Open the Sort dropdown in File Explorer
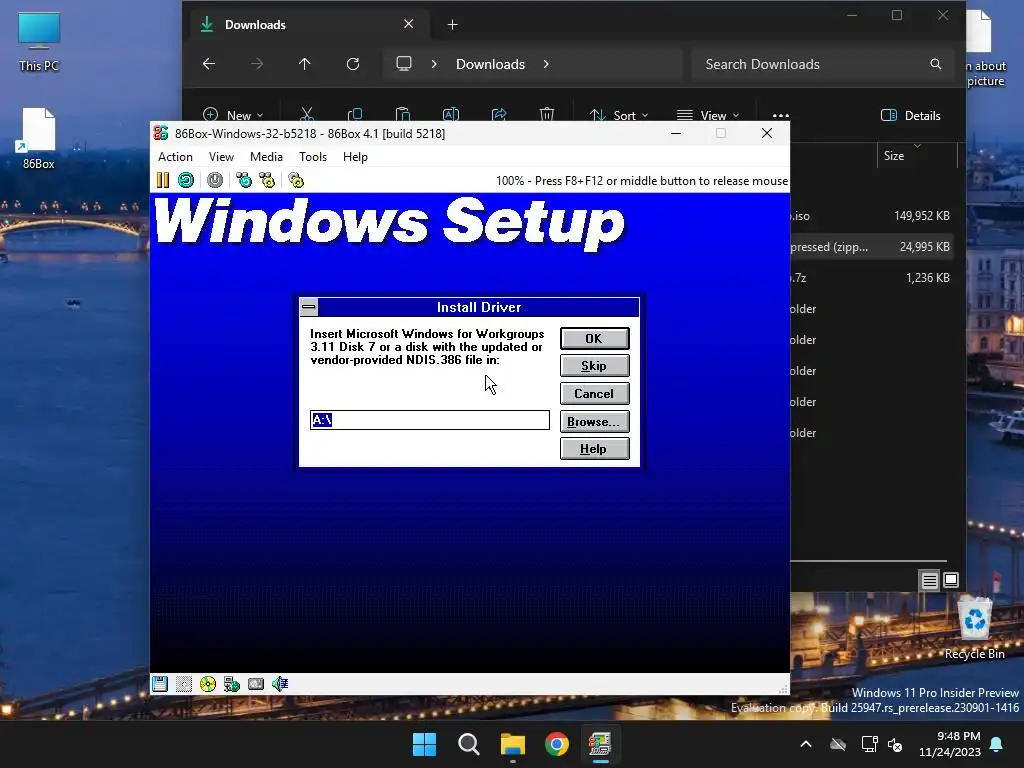 [x=619, y=116]
